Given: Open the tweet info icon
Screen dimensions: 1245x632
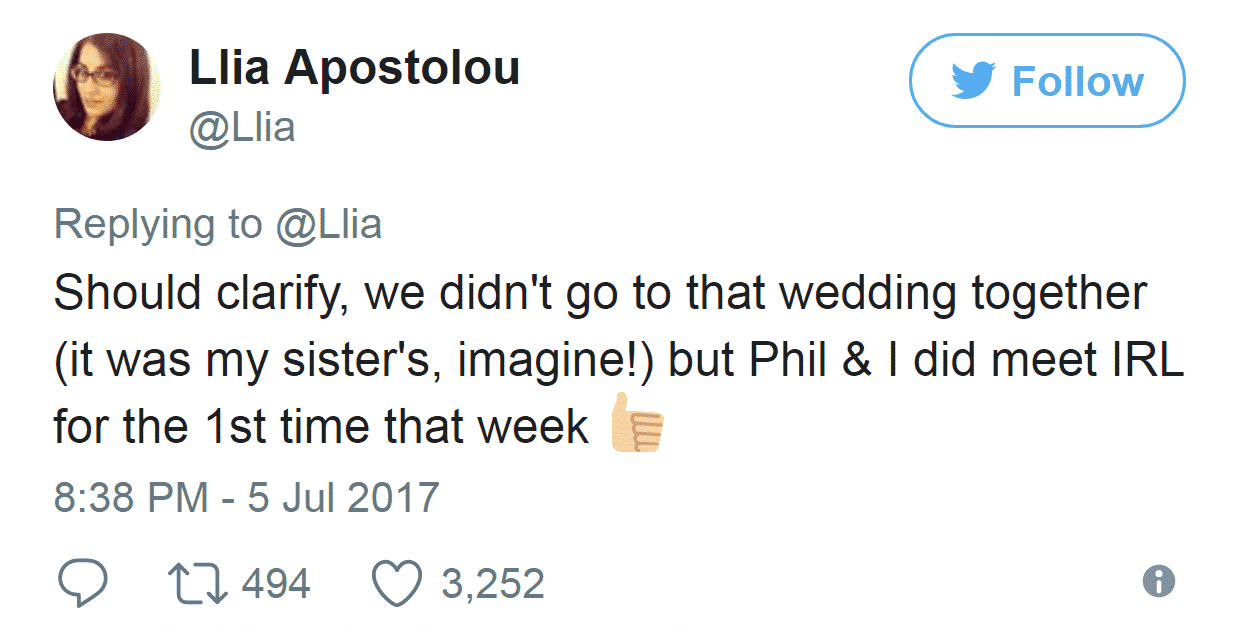Looking at the screenshot, I should (x=1159, y=581).
